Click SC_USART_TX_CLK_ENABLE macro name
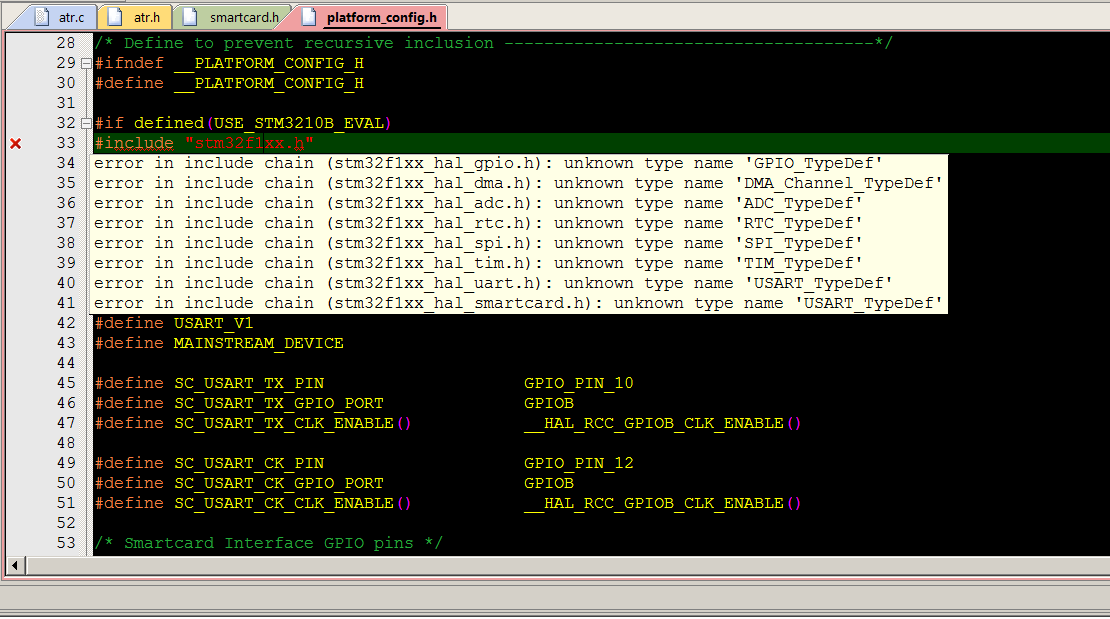Viewport: 1110px width, 619px height. [x=284, y=423]
